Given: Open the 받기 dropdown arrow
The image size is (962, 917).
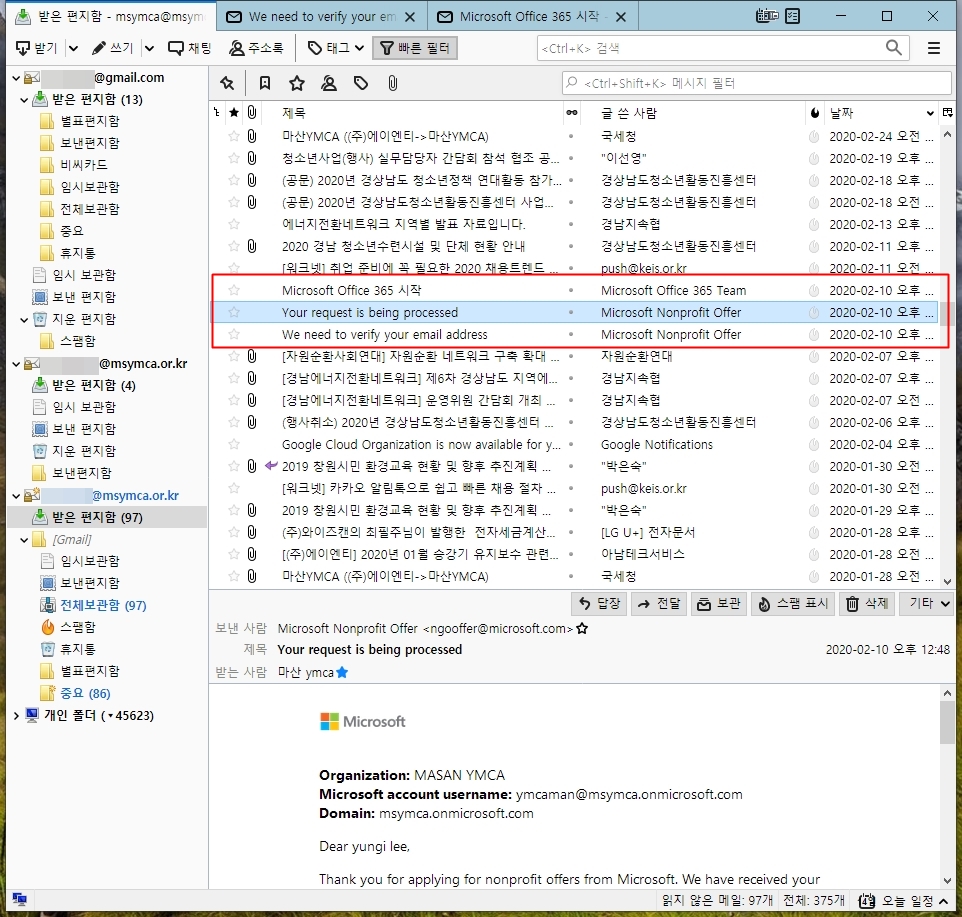Looking at the screenshot, I should click(73, 48).
